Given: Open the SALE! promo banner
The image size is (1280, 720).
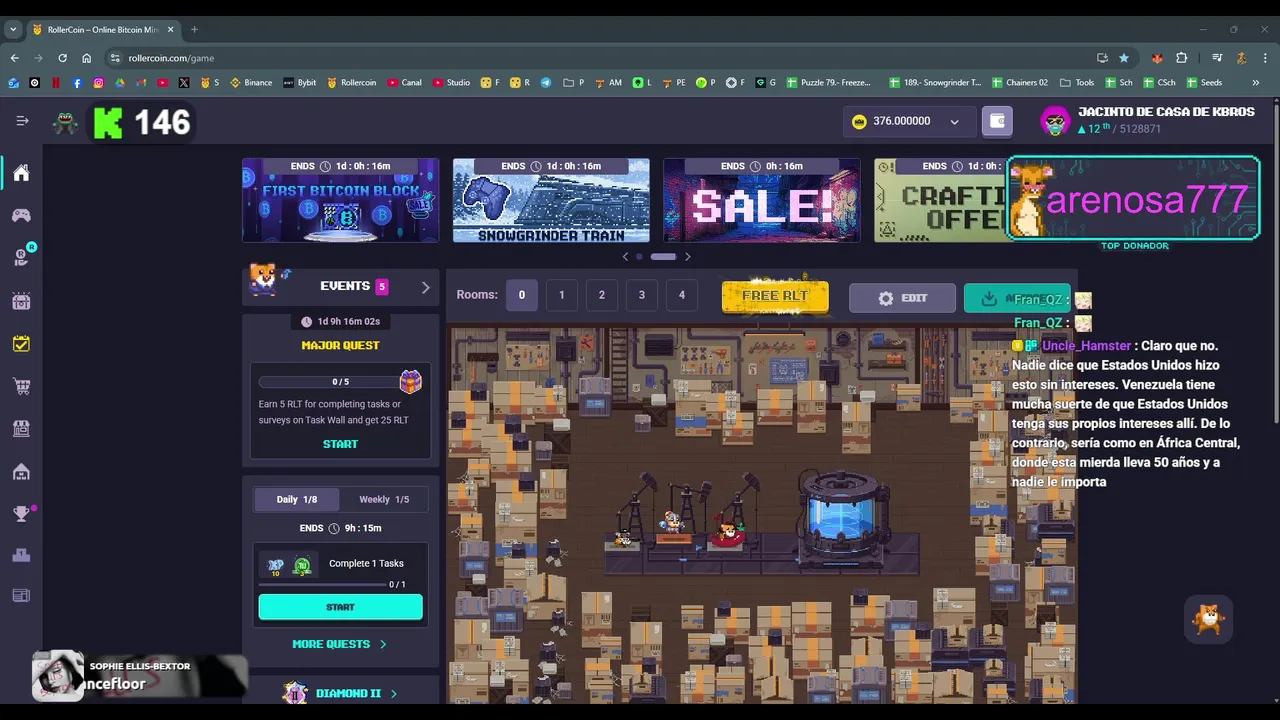Looking at the screenshot, I should point(761,200).
